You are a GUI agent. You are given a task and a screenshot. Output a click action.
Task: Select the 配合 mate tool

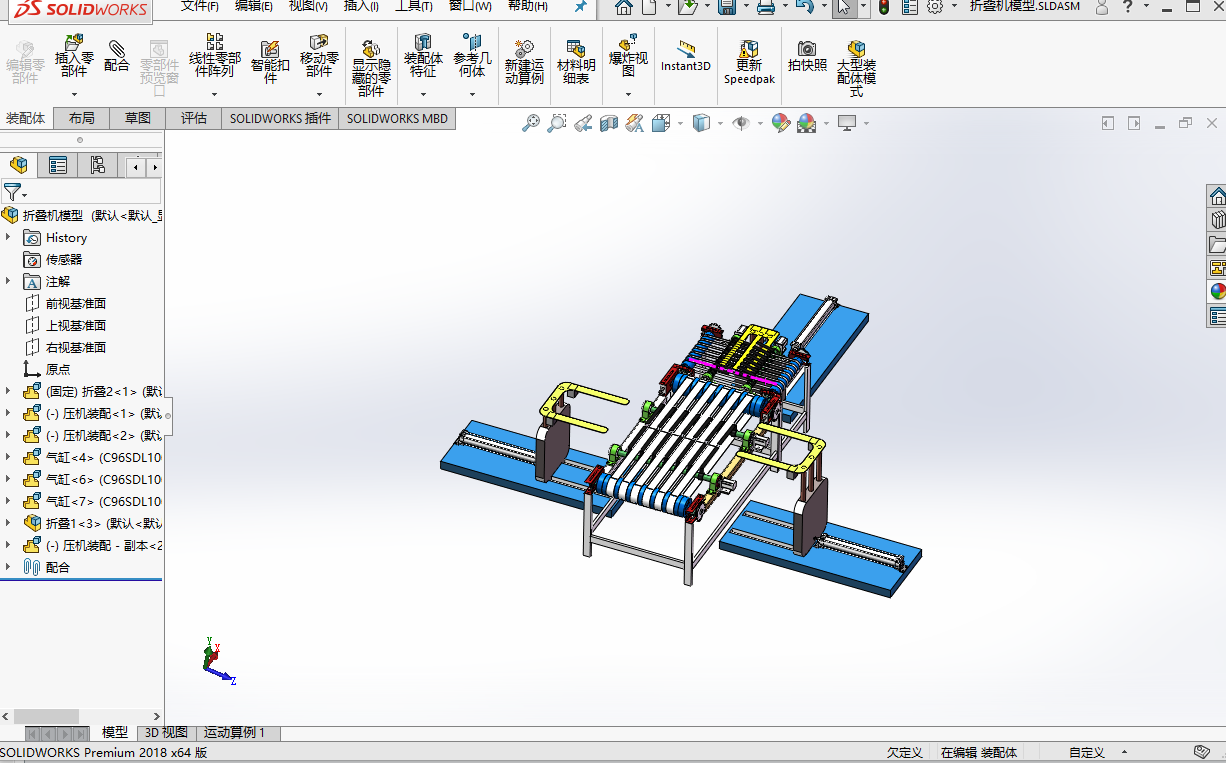(117, 55)
